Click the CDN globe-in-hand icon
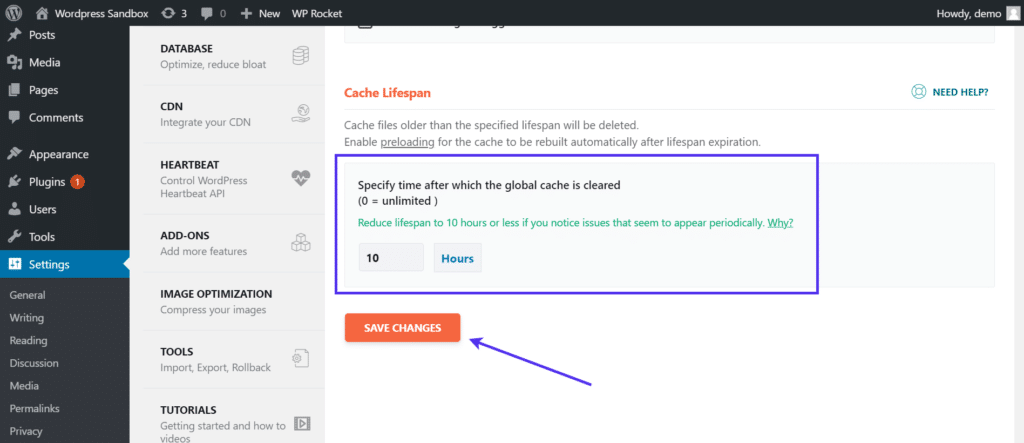The height and width of the screenshot is (443, 1024). (x=300, y=114)
